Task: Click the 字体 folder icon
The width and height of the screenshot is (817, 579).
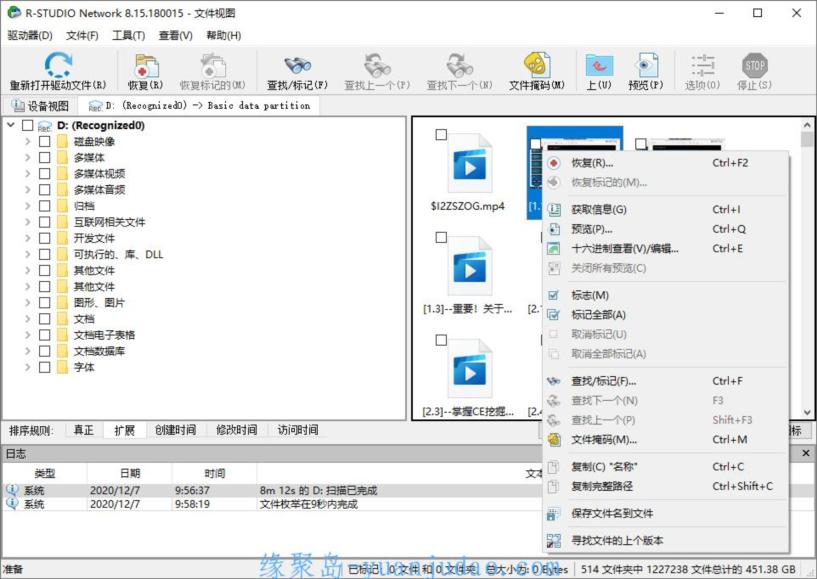Action: pyautogui.click(x=63, y=367)
